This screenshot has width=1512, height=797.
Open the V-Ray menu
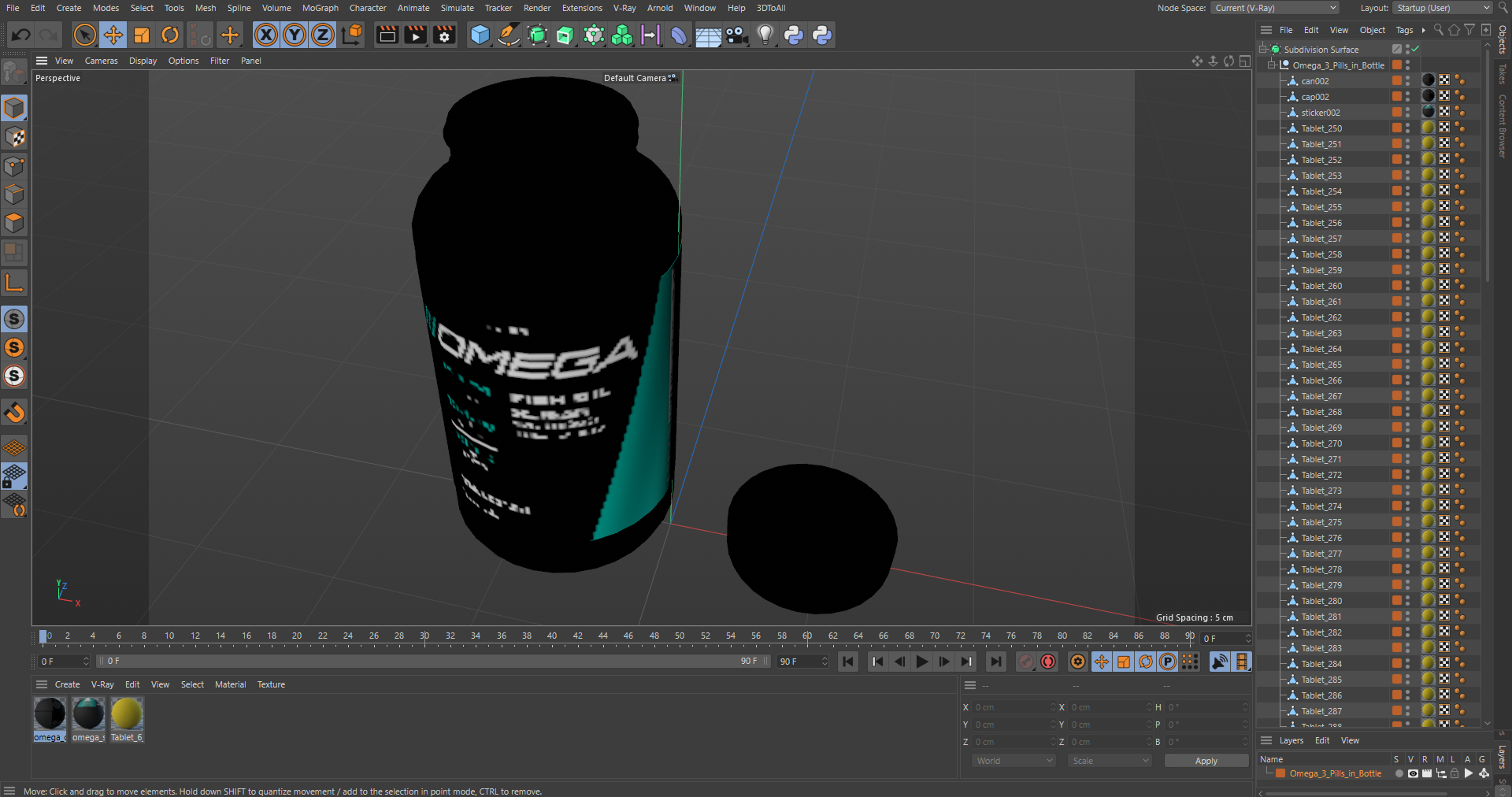[x=624, y=8]
